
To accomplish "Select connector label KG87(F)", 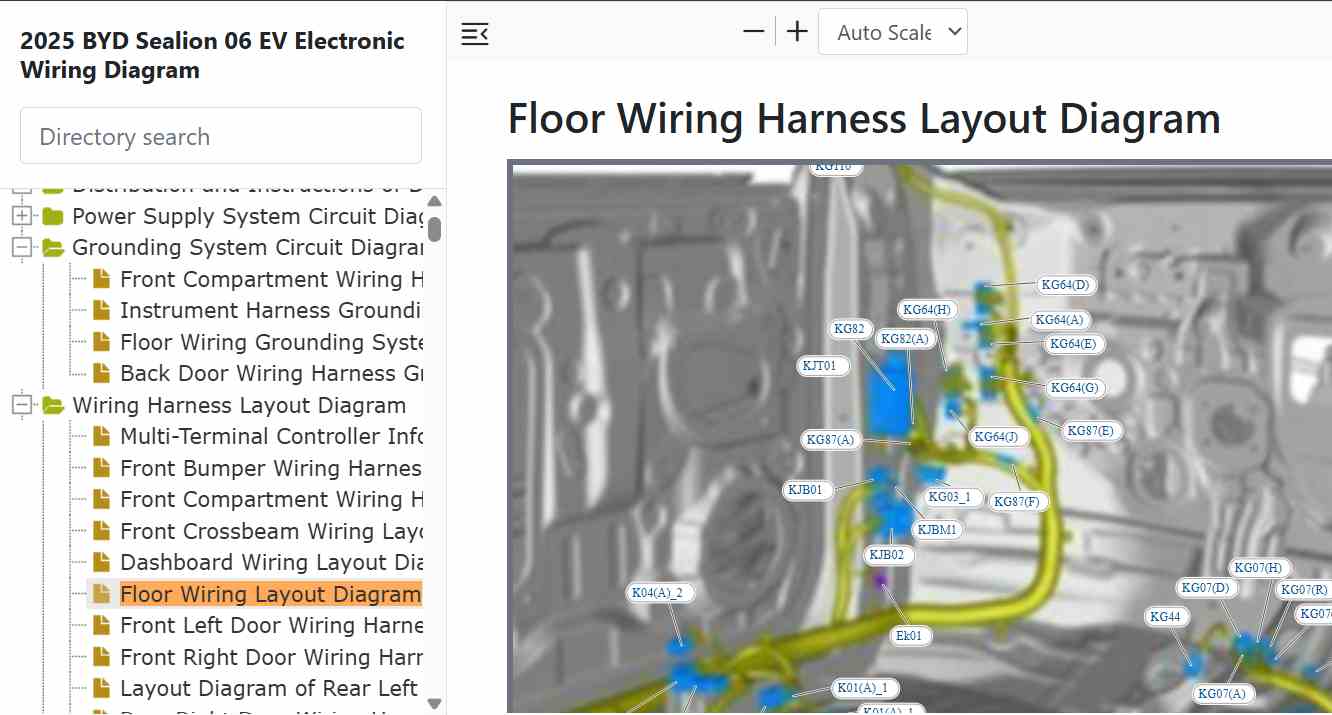I will click(x=1017, y=502).
